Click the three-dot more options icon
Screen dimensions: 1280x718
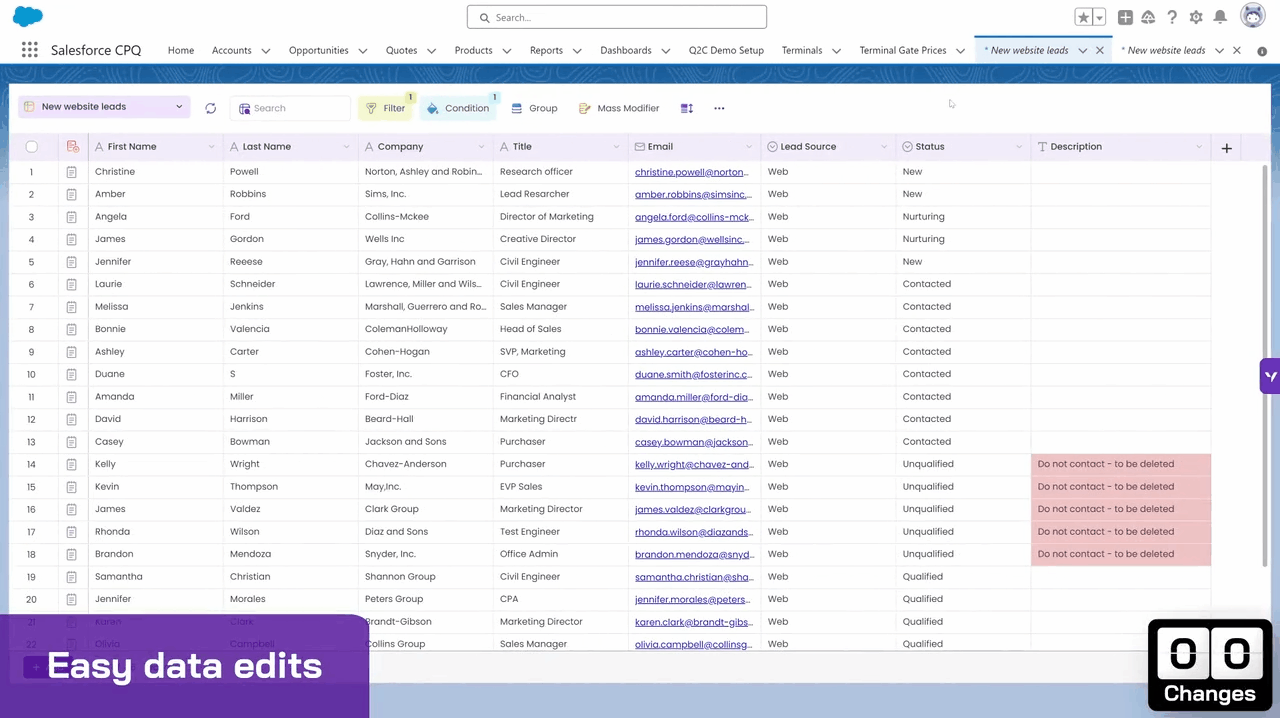click(x=719, y=108)
